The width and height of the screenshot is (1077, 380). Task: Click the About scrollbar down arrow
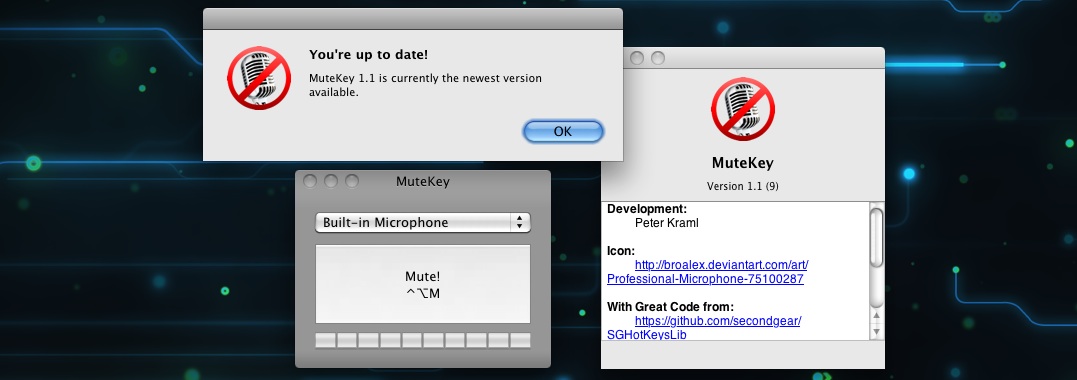tap(876, 331)
